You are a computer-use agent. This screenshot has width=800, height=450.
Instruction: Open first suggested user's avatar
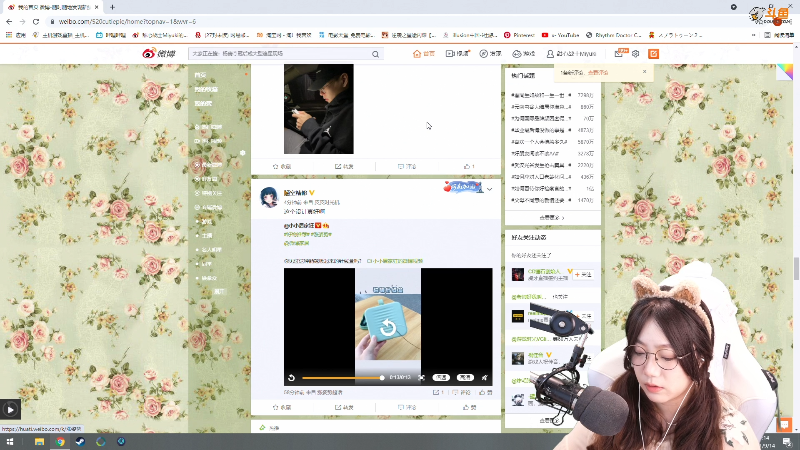pos(518,274)
